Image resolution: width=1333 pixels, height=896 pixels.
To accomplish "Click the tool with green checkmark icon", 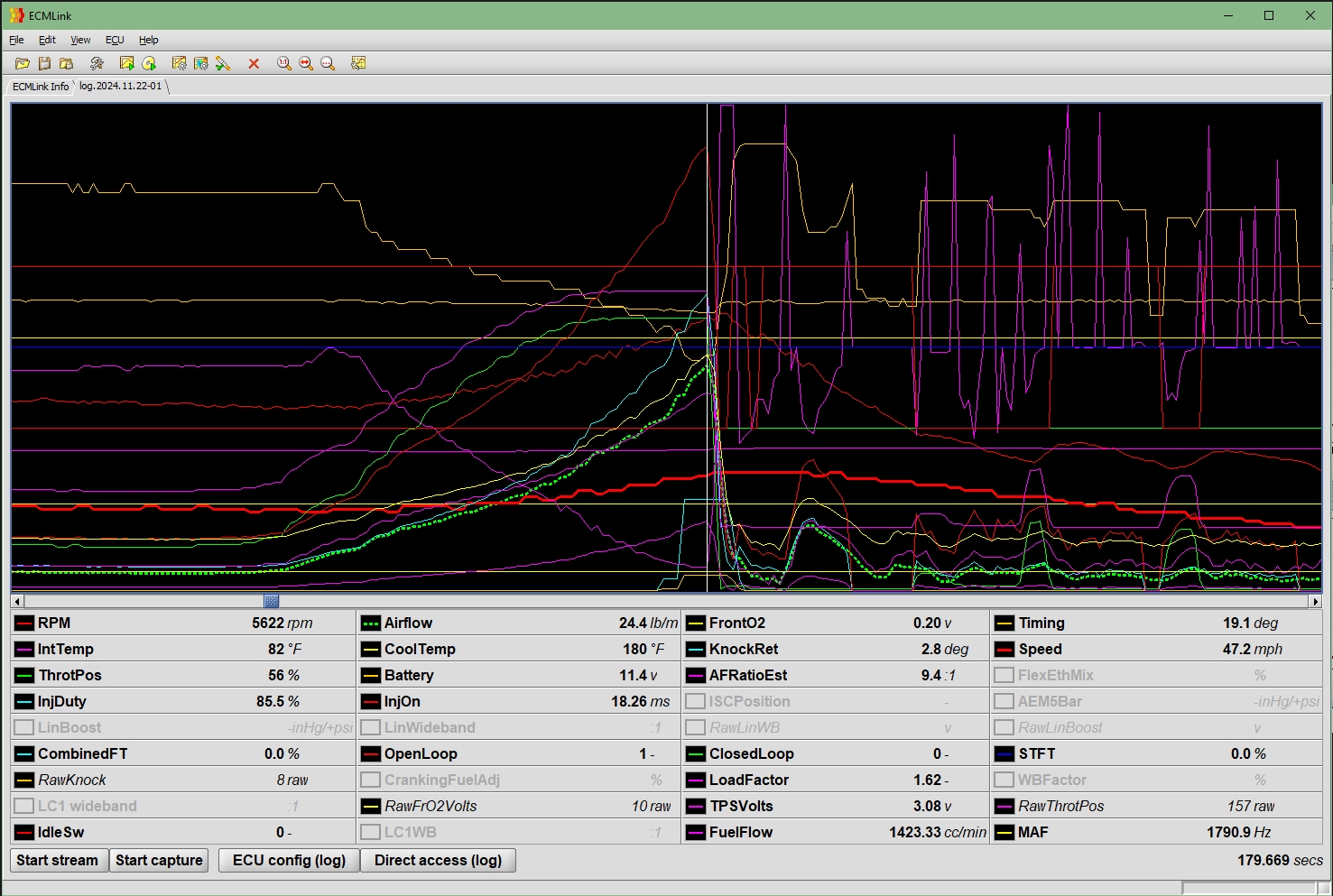I will click(x=223, y=63).
